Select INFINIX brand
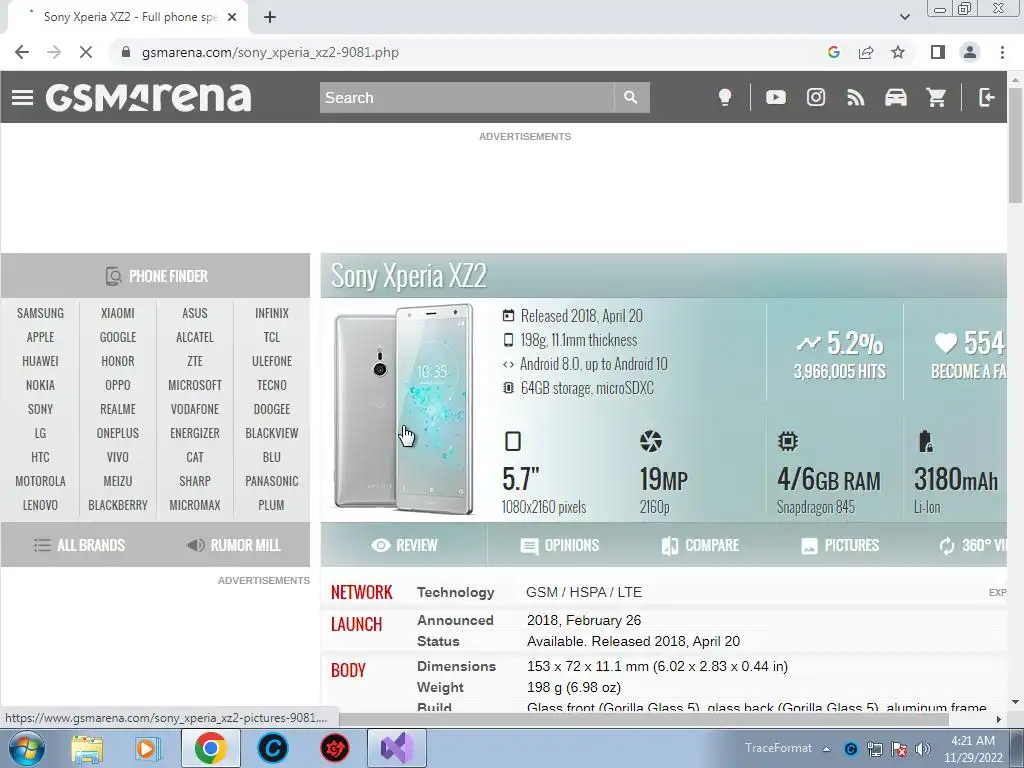The width and height of the screenshot is (1024, 768). (272, 313)
